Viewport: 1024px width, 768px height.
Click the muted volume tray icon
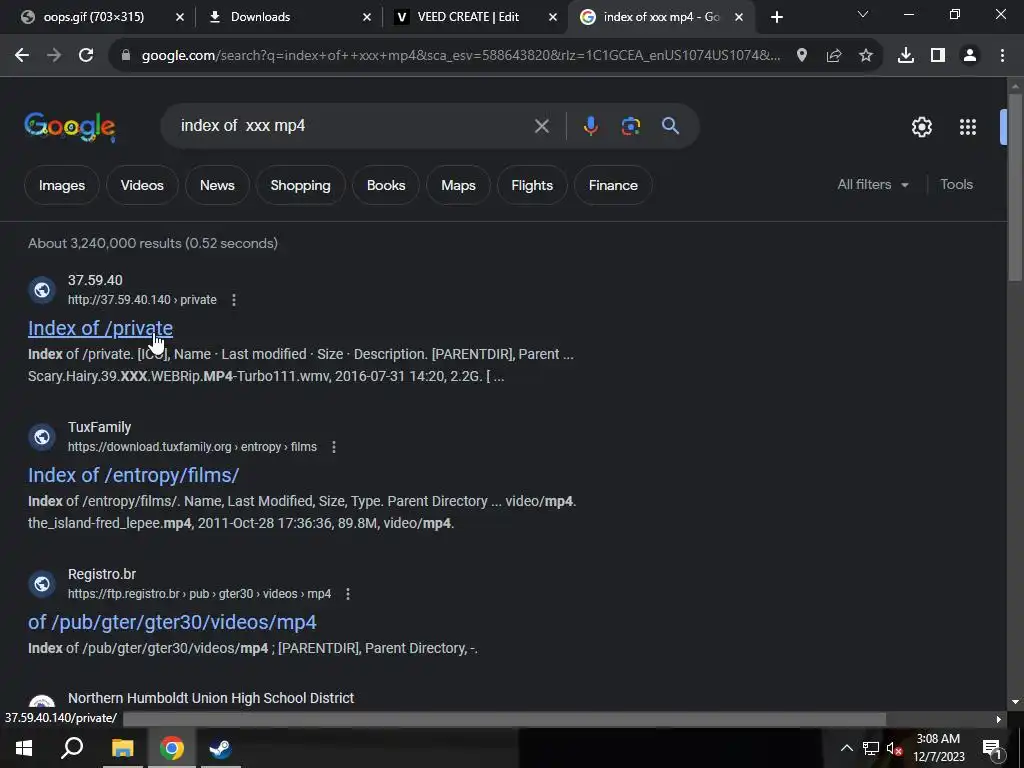click(894, 748)
